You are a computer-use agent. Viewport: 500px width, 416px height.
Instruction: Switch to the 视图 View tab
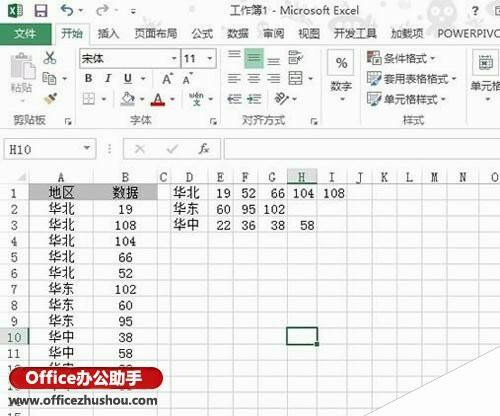click(309, 33)
